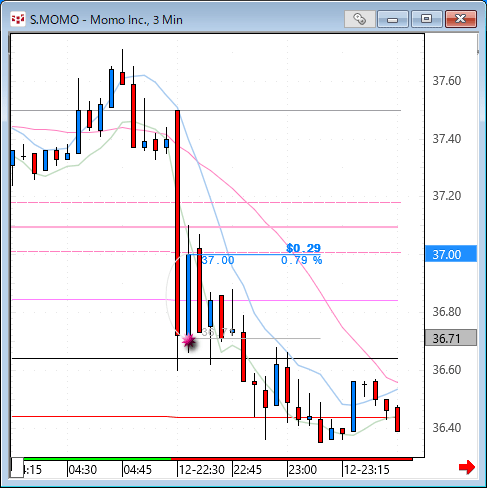
Task: Click the 0.79 % annotation text
Action: [x=301, y=260]
